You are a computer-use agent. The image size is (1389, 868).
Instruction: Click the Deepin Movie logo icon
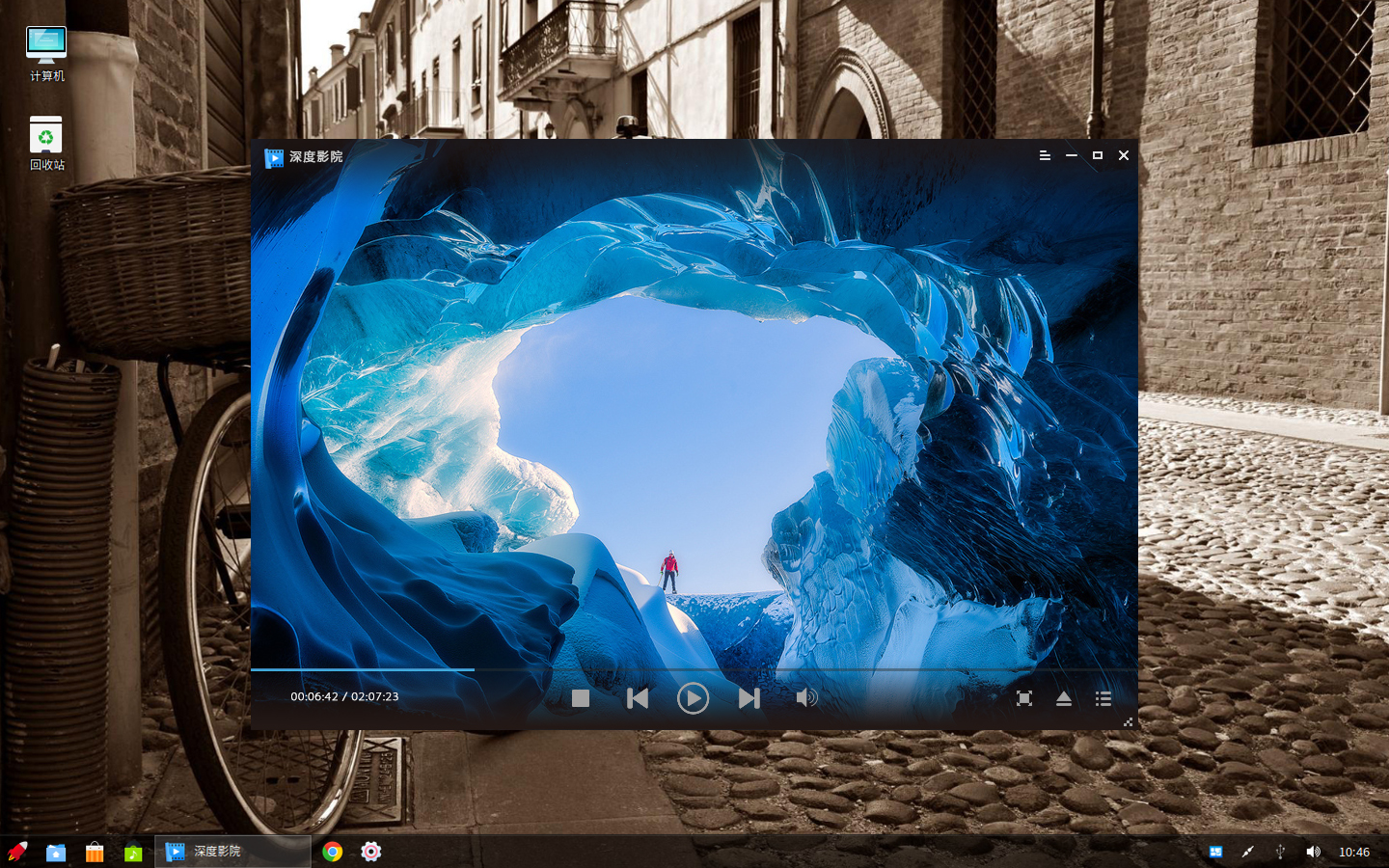click(274, 157)
